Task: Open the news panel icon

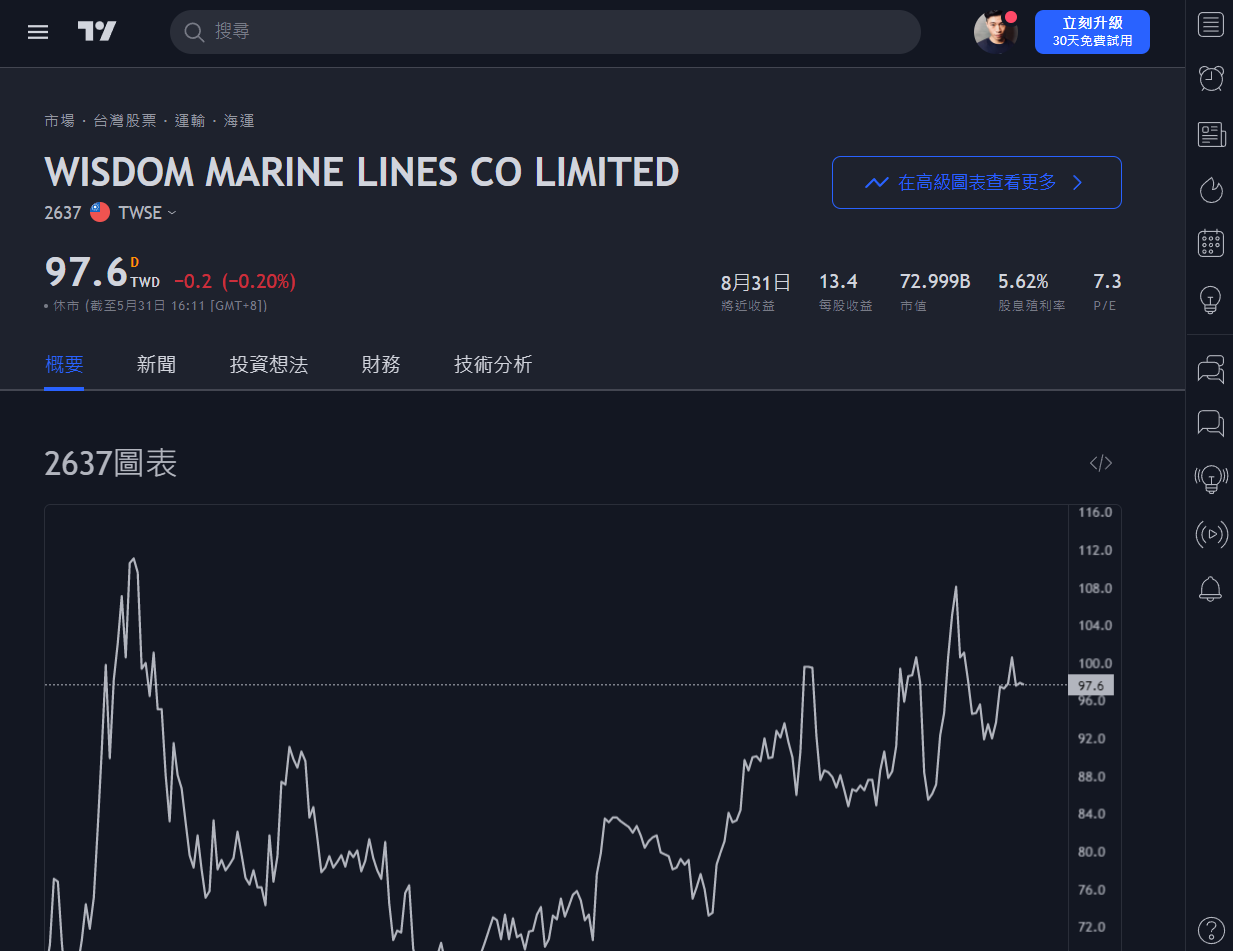Action: (x=1211, y=134)
